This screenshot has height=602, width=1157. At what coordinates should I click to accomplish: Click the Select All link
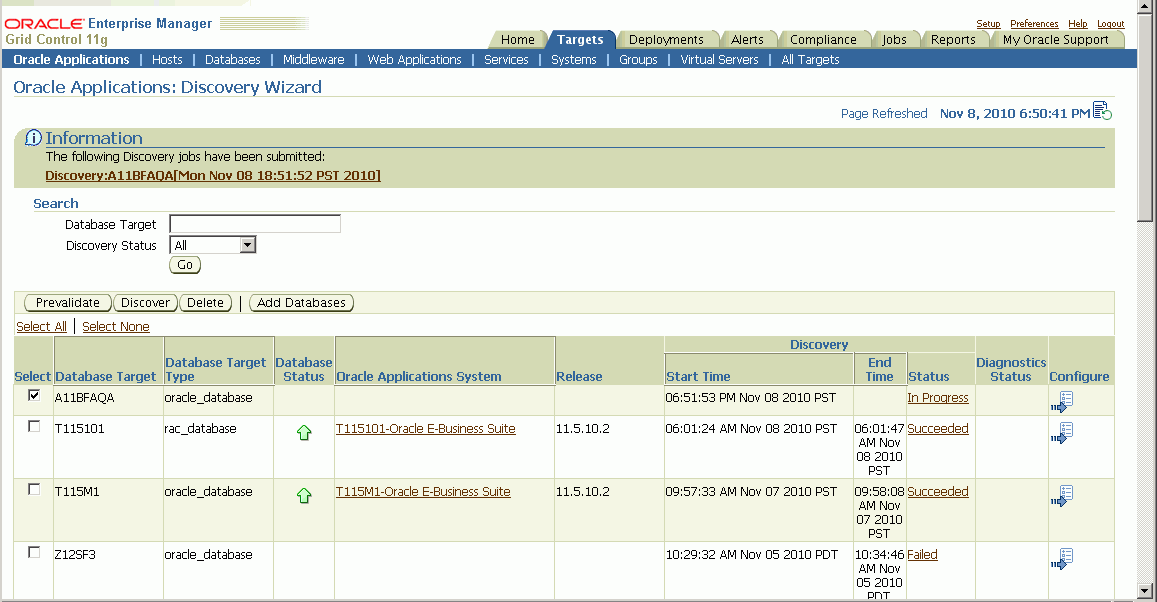[41, 327]
